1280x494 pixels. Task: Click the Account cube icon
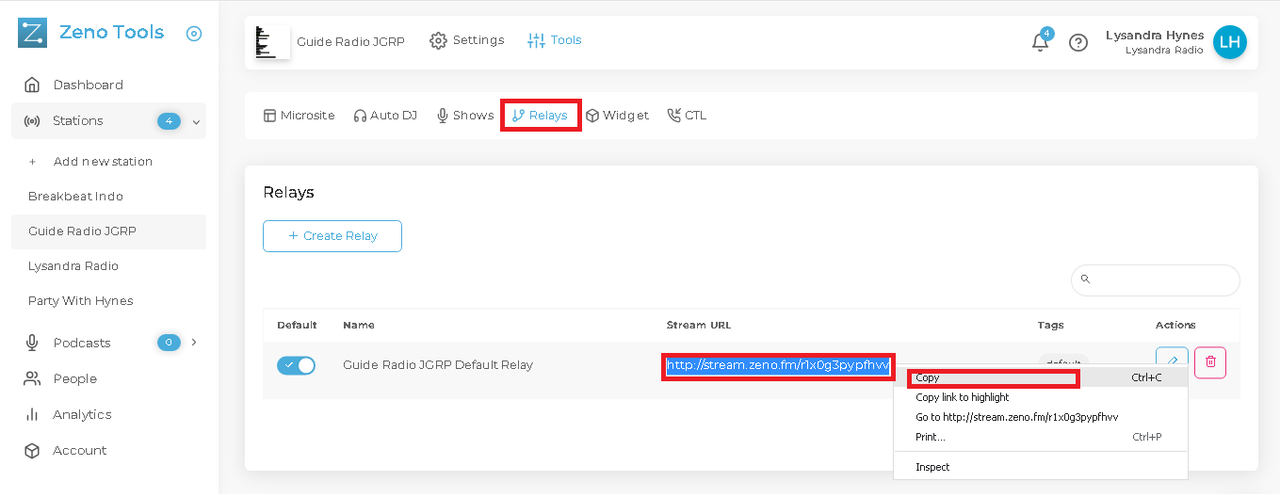pos(32,451)
